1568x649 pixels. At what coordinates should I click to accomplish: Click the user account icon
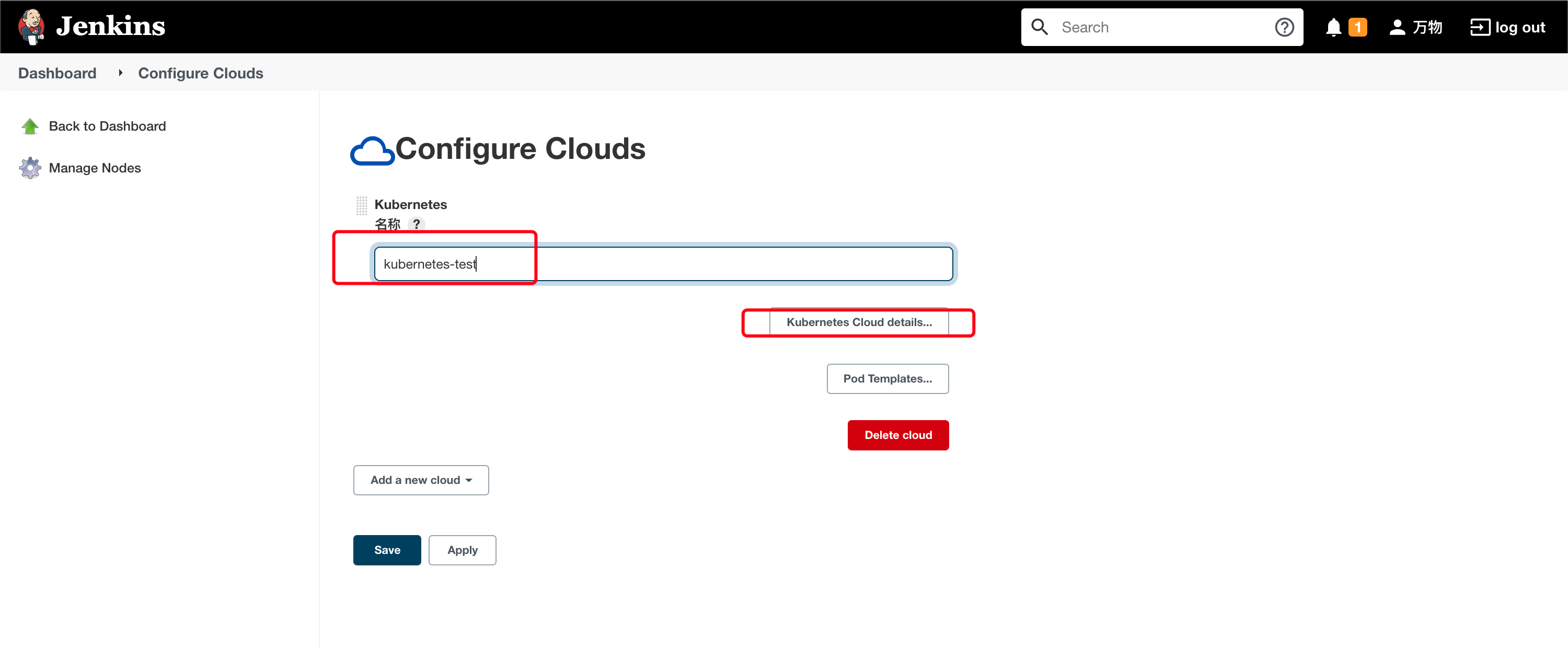(x=1396, y=26)
